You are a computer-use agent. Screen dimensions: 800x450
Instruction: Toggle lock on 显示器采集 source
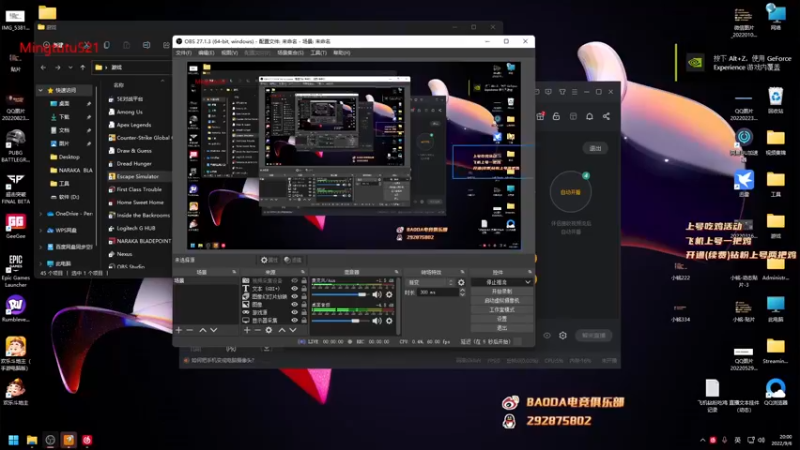[304, 320]
